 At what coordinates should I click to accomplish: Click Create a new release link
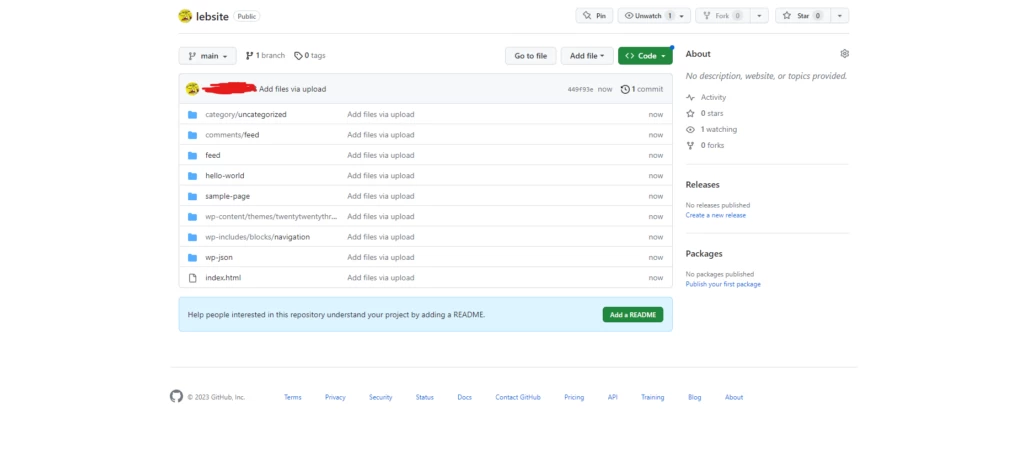pyautogui.click(x=715, y=215)
